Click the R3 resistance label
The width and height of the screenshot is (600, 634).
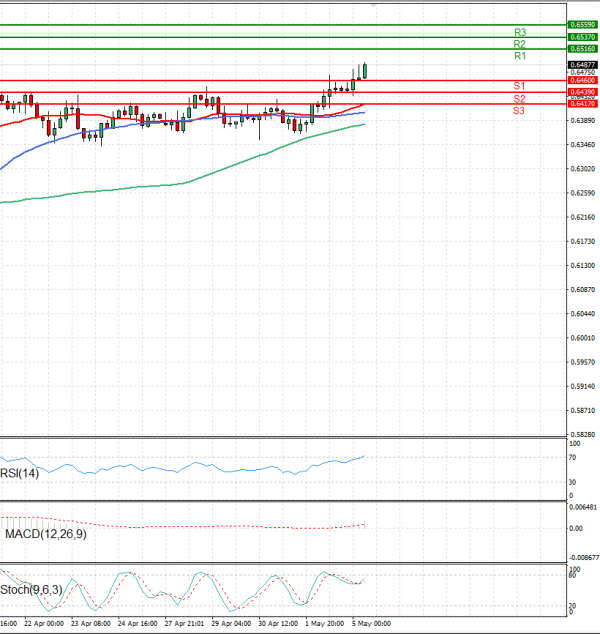(519, 33)
